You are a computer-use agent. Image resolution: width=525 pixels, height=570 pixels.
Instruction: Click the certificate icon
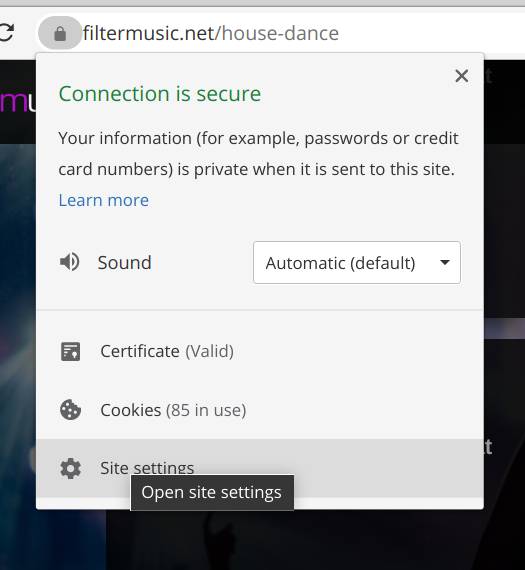(x=71, y=352)
